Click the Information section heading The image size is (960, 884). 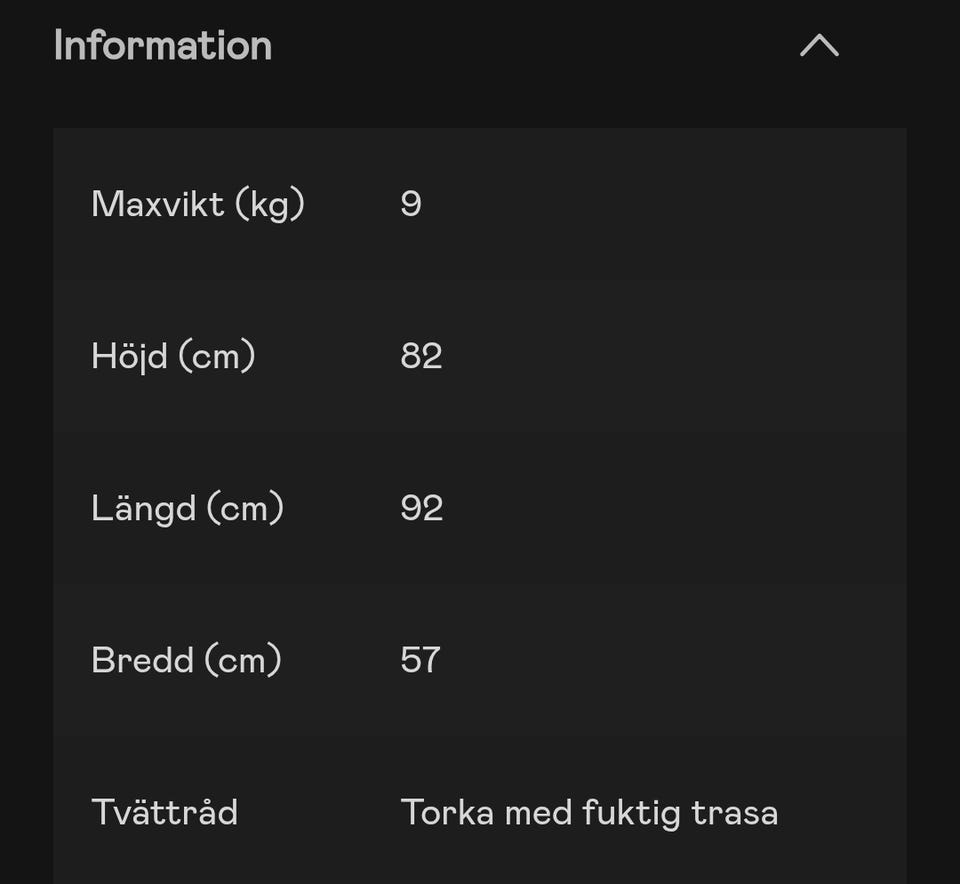click(x=163, y=46)
